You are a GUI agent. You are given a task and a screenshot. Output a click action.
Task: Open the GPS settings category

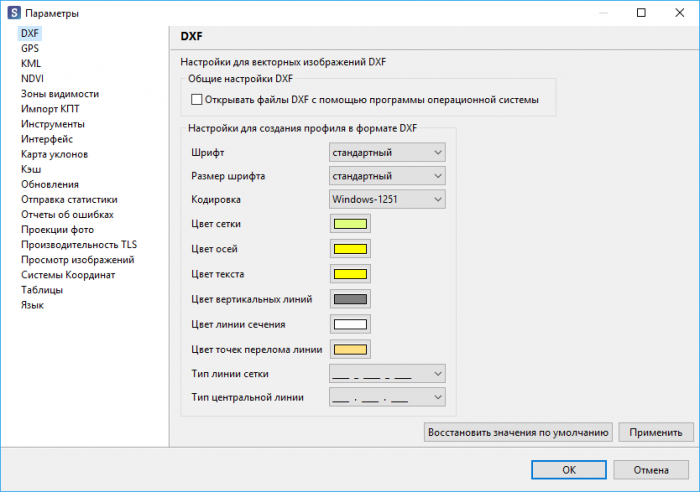pos(30,48)
